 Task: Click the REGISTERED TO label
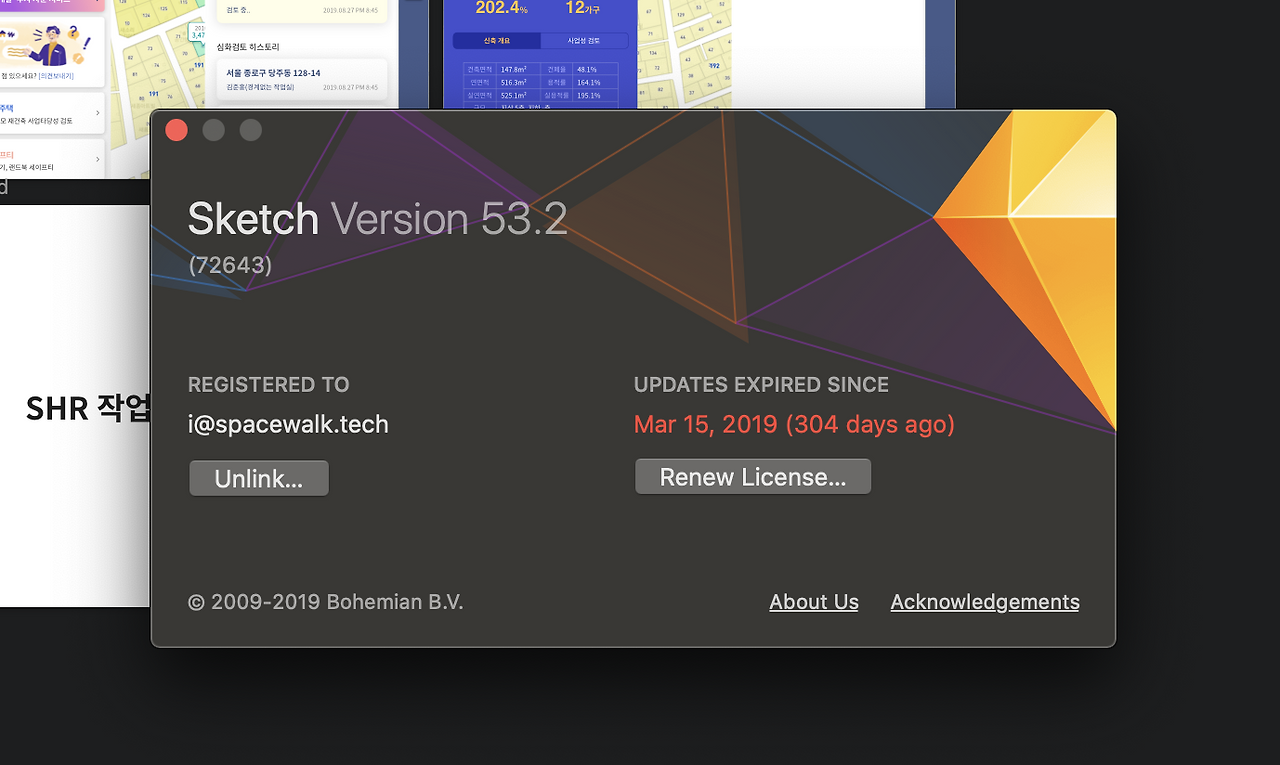pyautogui.click(x=269, y=385)
